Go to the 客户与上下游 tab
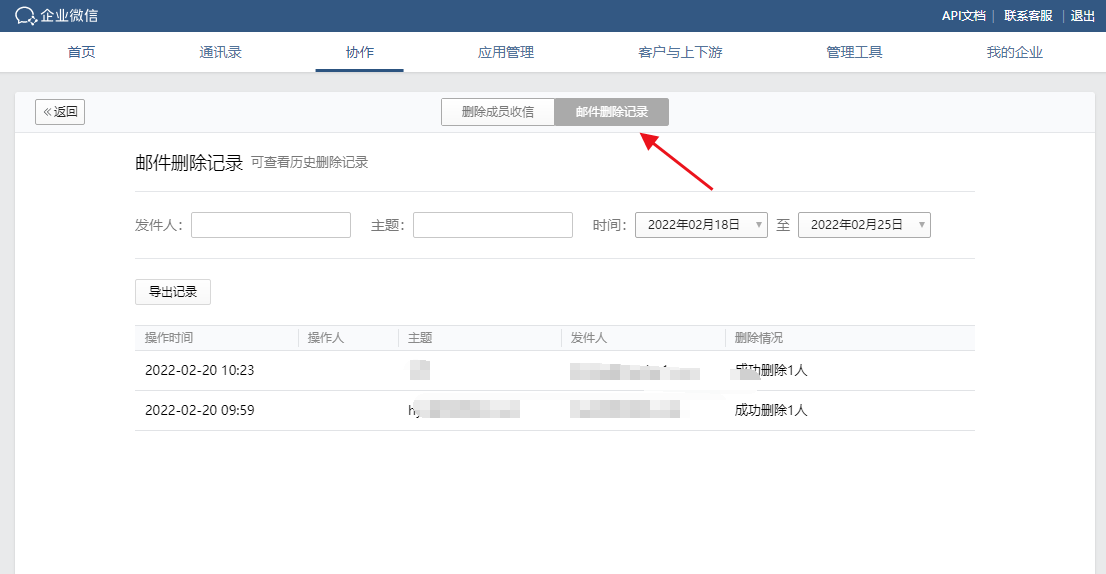The height and width of the screenshot is (574, 1106). 680,52
